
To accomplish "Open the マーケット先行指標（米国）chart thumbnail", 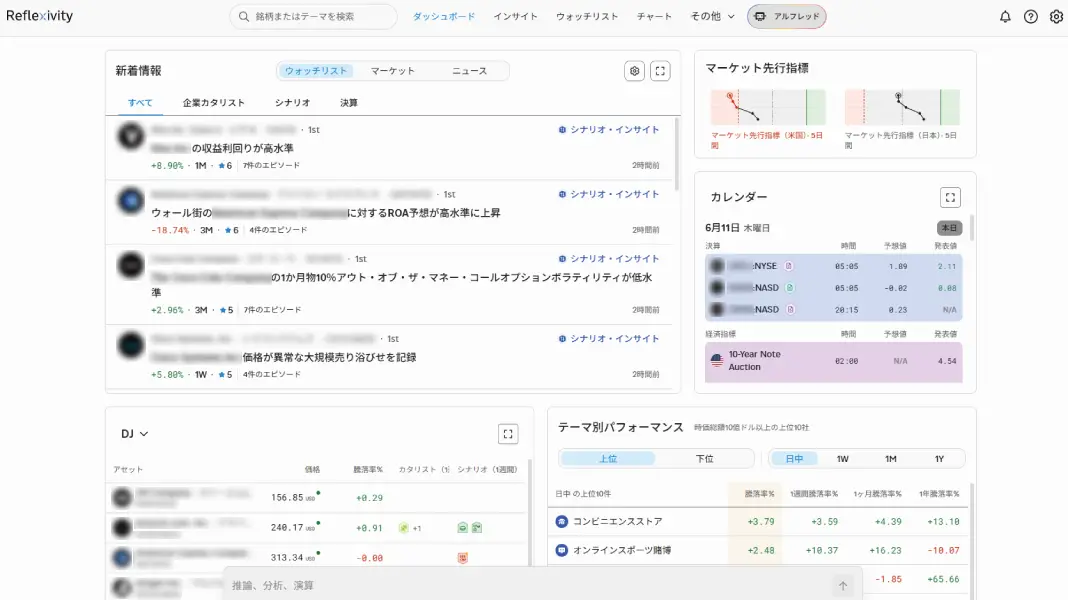I will [768, 107].
